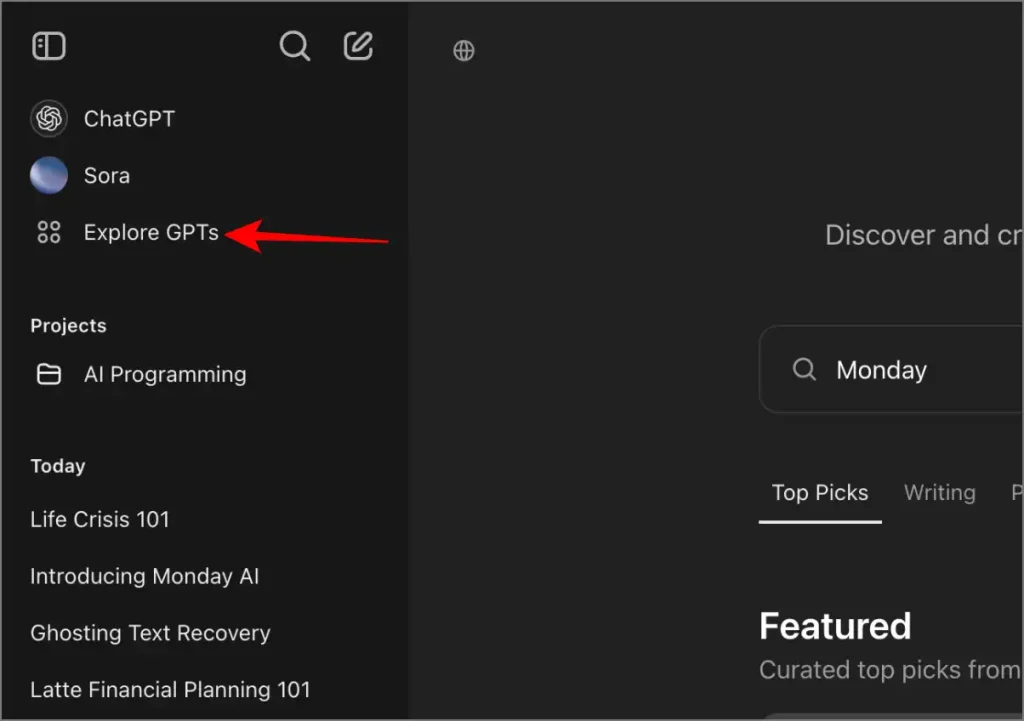Click the globe icon at the top of the main panel
This screenshot has width=1024, height=721.
click(x=464, y=51)
